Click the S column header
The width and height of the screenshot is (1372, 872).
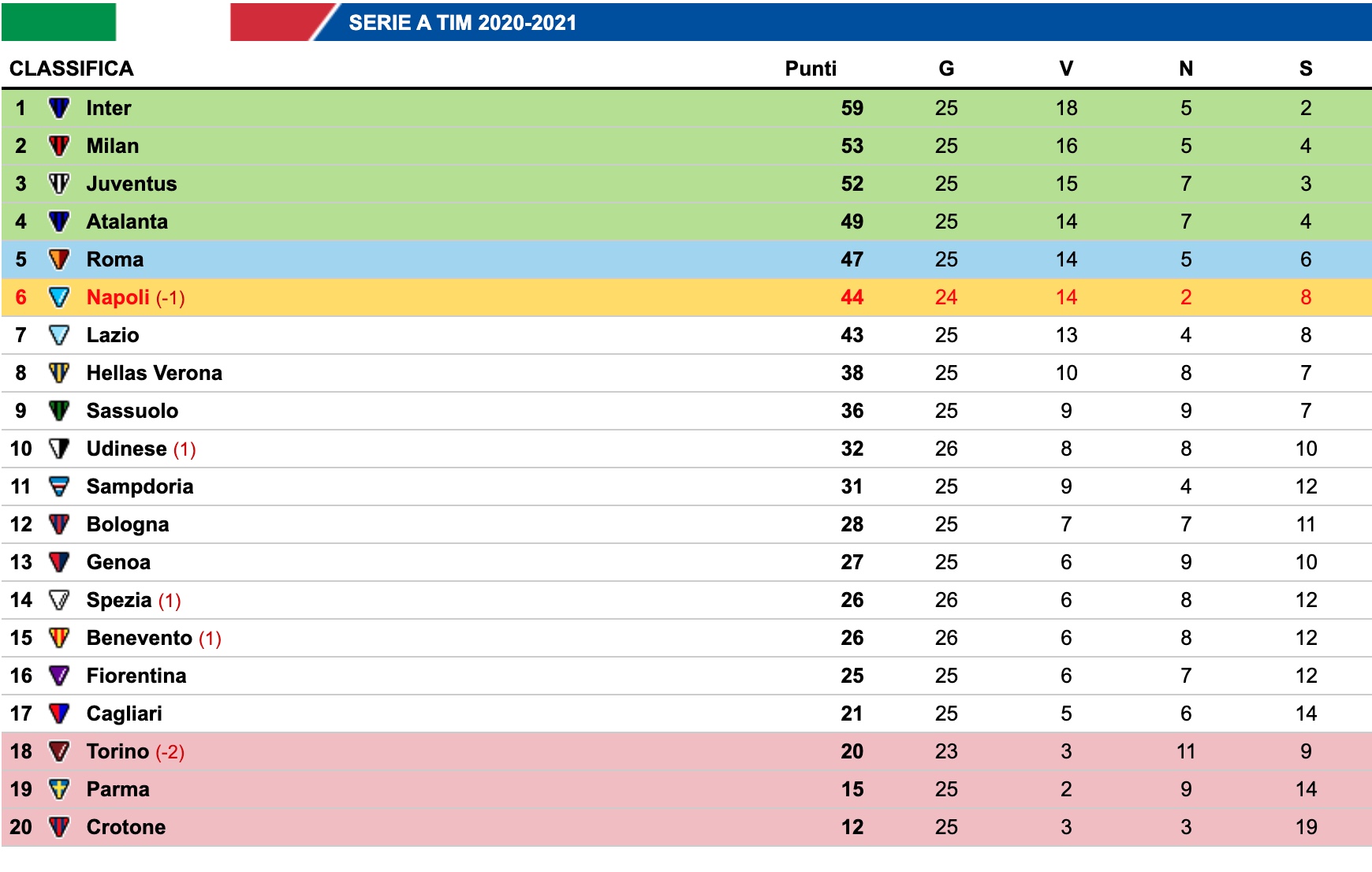tap(1306, 69)
